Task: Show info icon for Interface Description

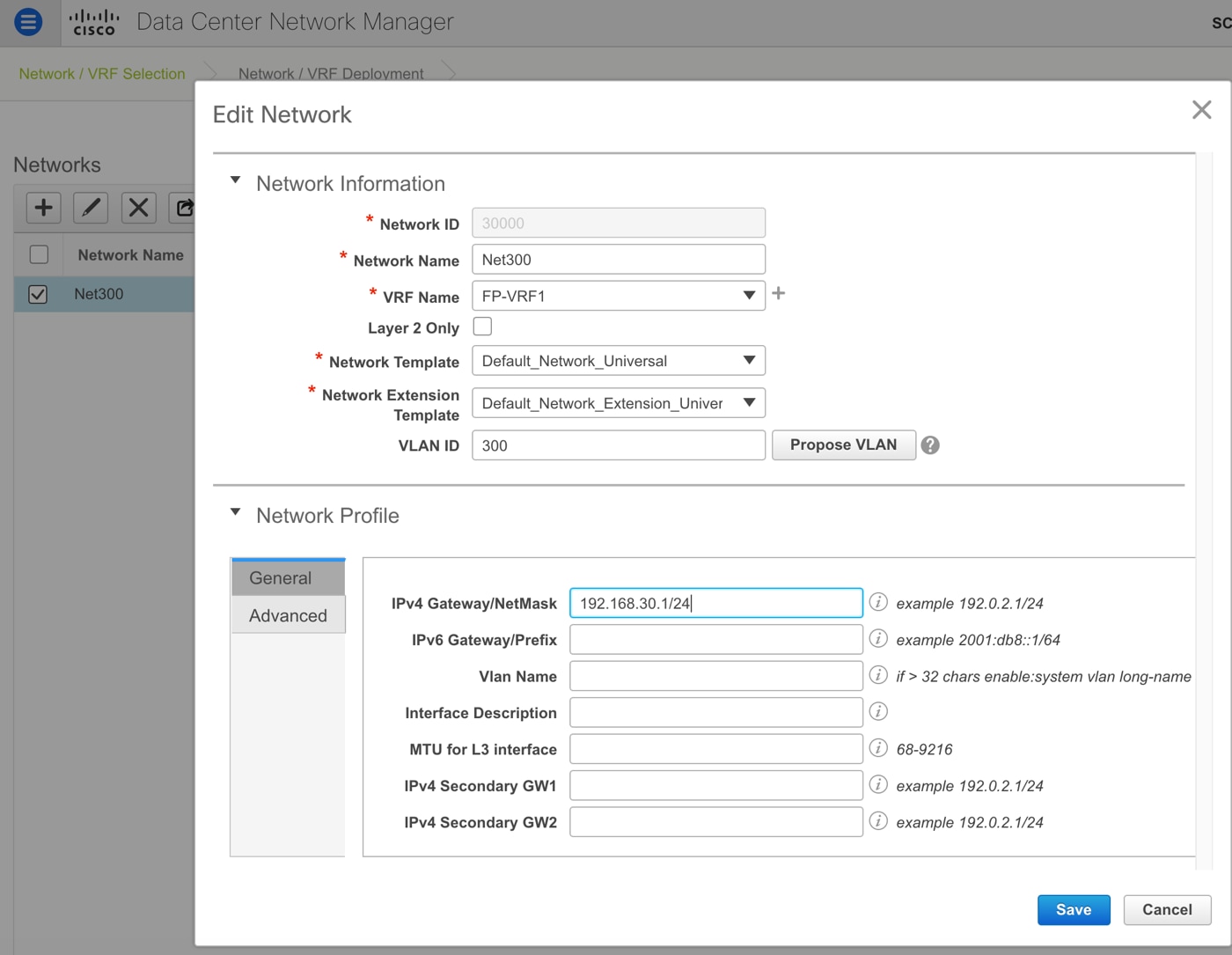Action: pyautogui.click(x=878, y=711)
